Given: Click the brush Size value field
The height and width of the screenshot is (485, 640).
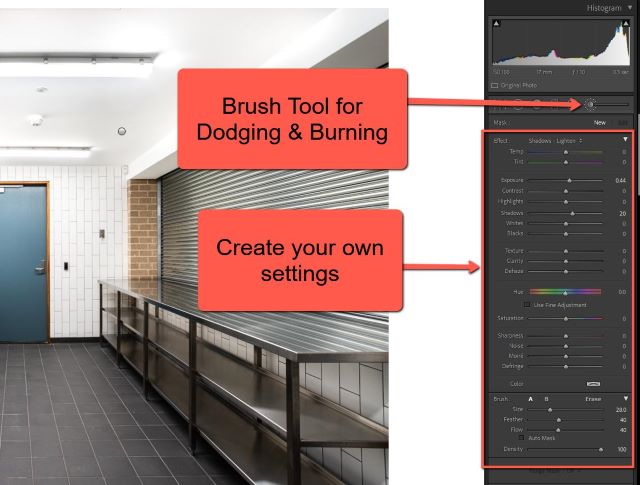Looking at the screenshot, I should coord(620,409).
